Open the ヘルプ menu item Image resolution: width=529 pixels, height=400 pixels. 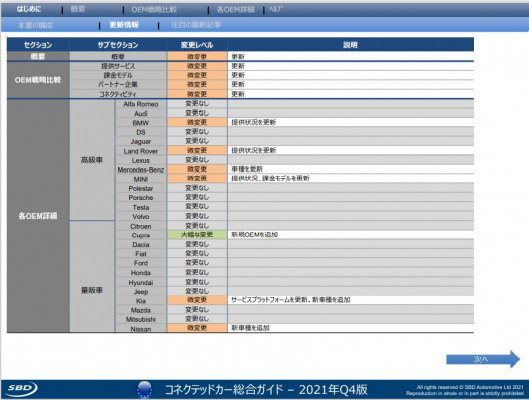[x=276, y=9]
